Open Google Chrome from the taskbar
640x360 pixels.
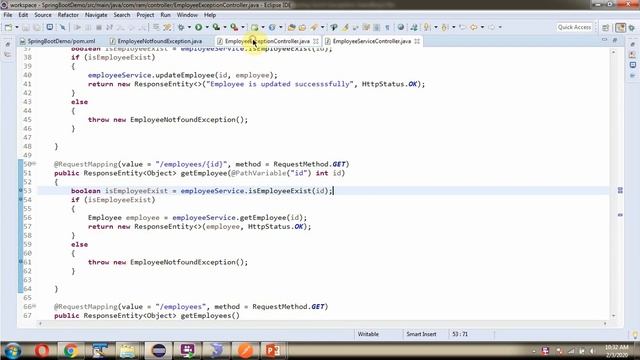[x=71, y=351]
